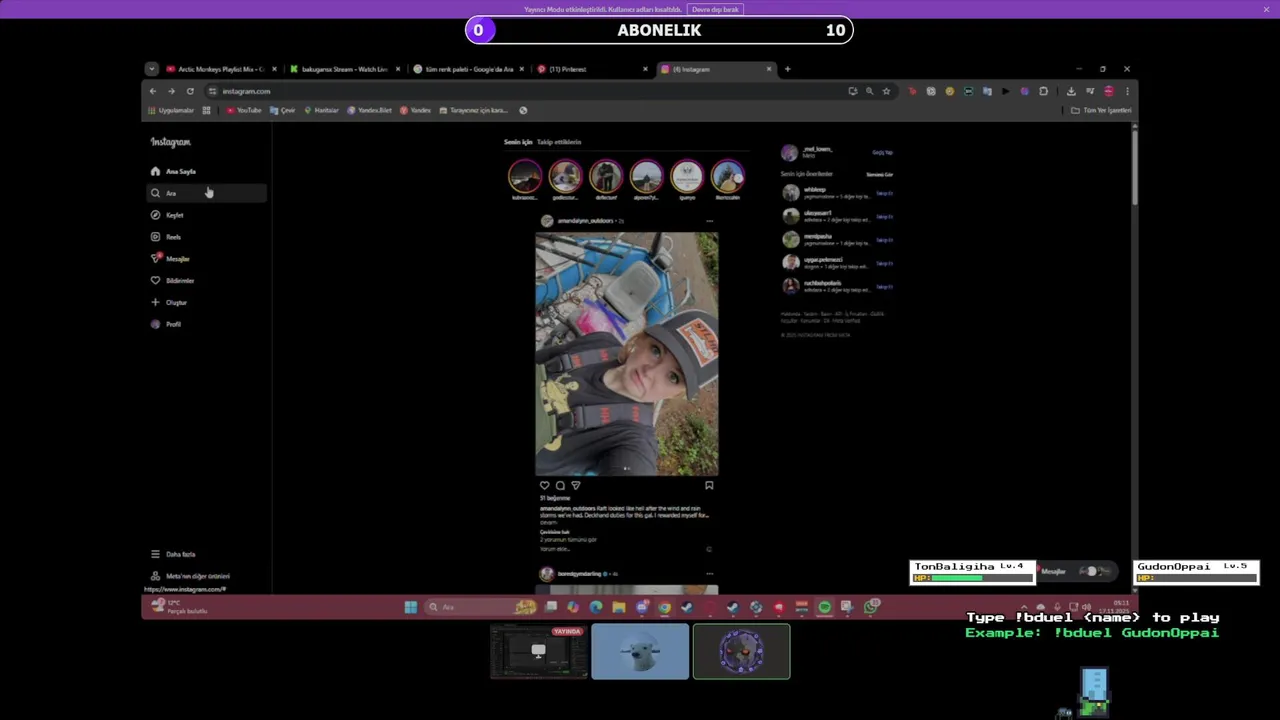Open more options on amandalynn_outdoors post
Viewport: 1280px width, 720px height.
pyautogui.click(x=709, y=220)
